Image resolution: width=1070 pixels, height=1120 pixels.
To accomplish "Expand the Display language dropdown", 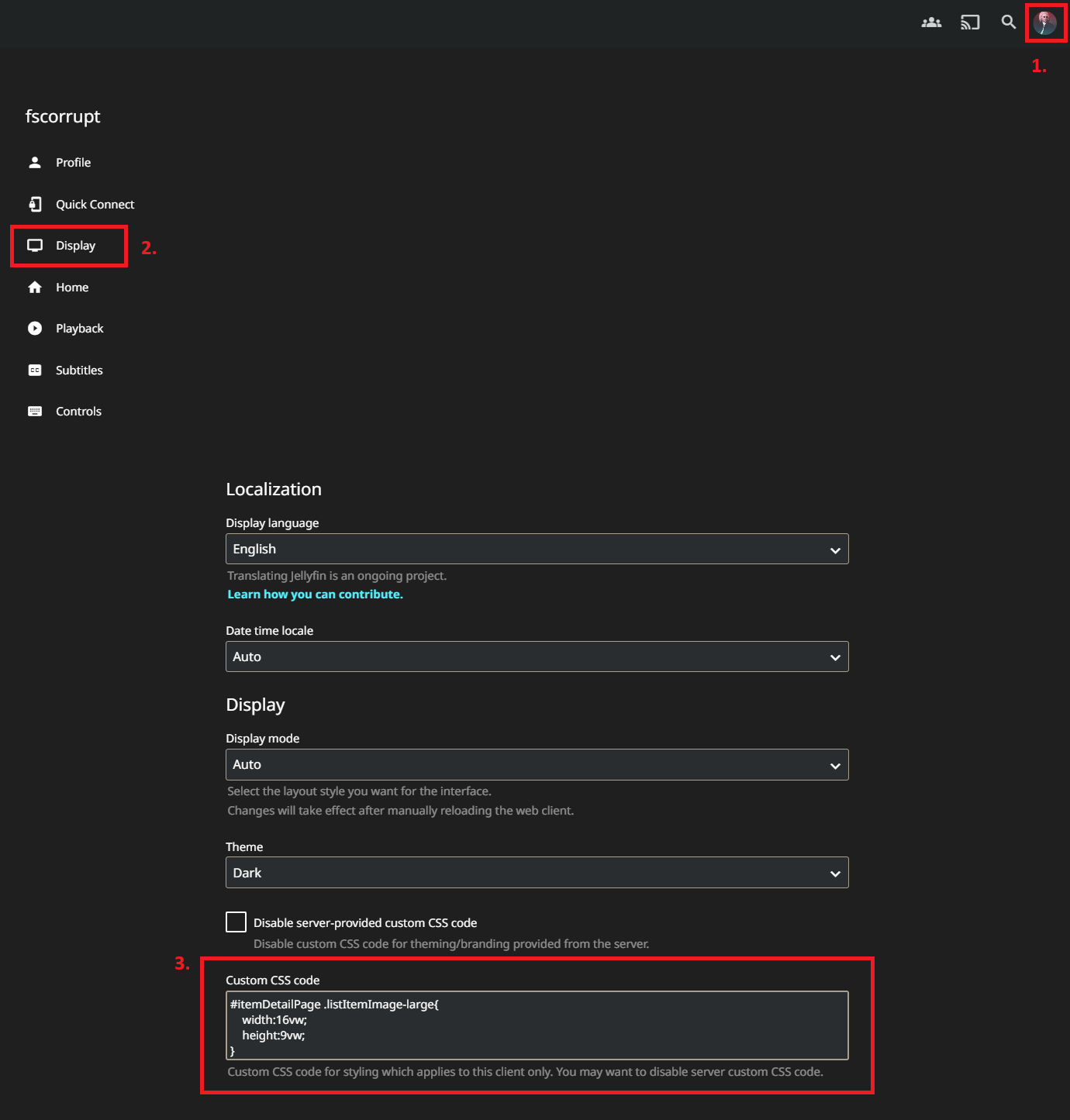I will (x=537, y=549).
